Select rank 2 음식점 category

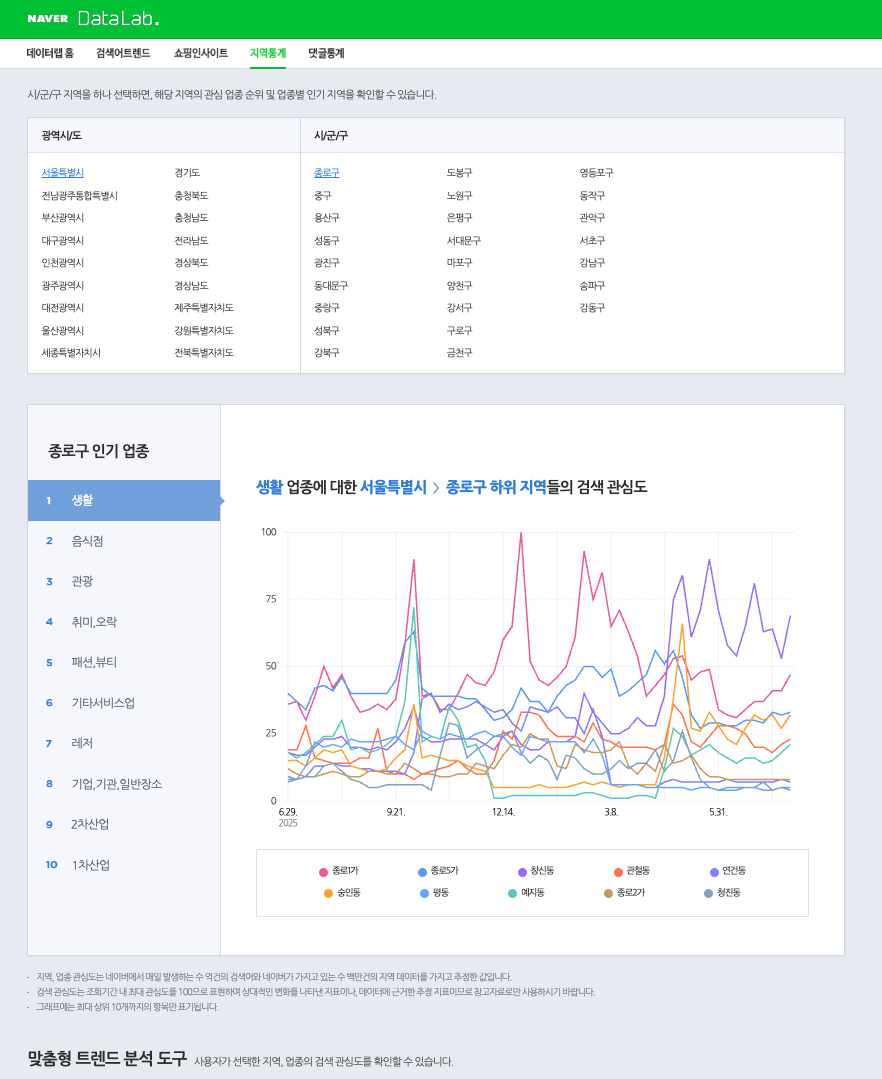(x=124, y=541)
